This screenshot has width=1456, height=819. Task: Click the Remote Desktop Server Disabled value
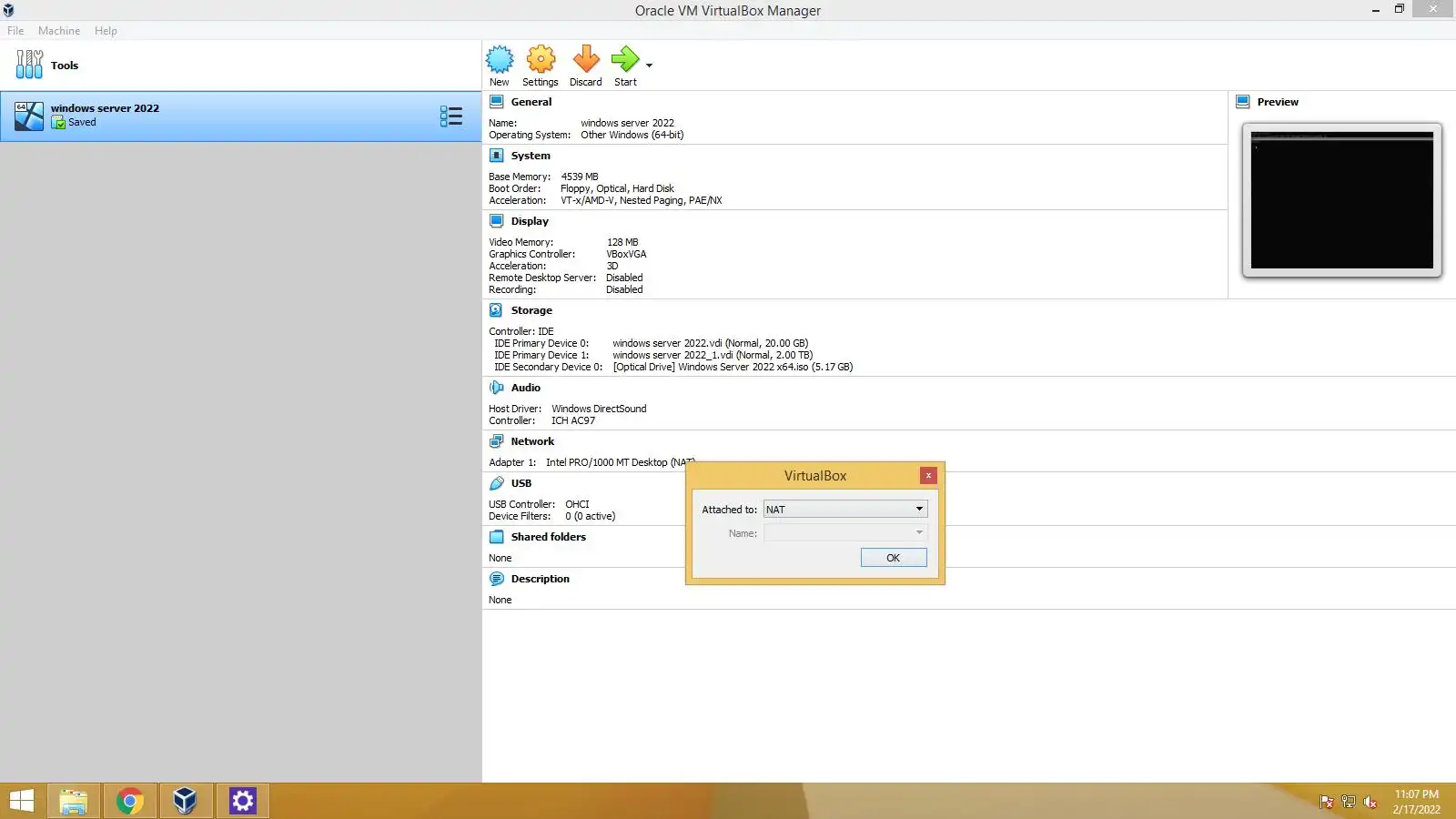(624, 278)
